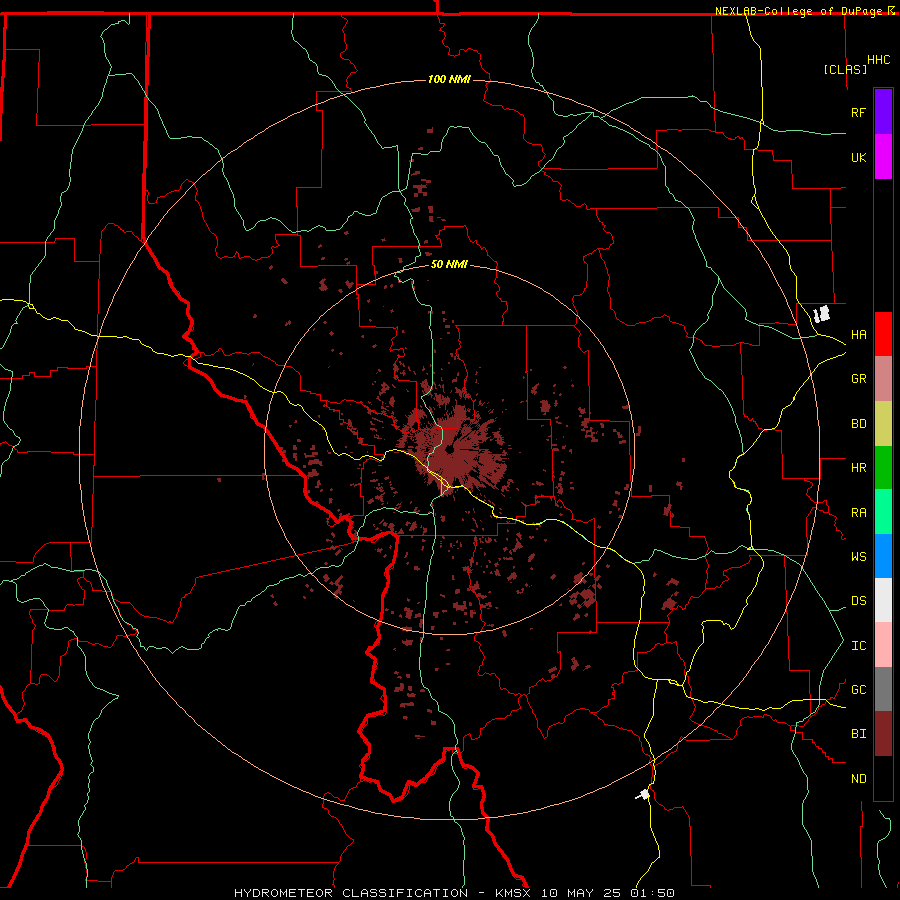This screenshot has height=900, width=900.
Task: Click the RA legend label
Action: [859, 512]
